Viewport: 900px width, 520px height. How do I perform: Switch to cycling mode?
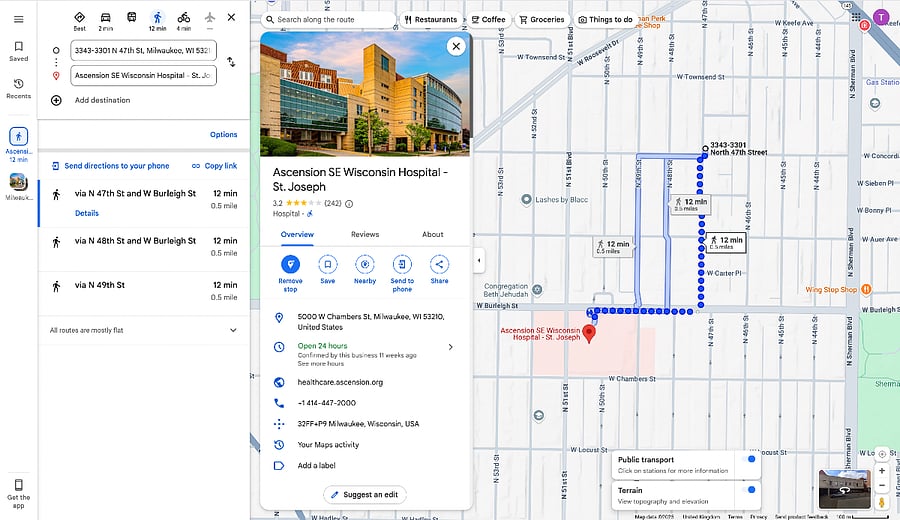tap(184, 21)
